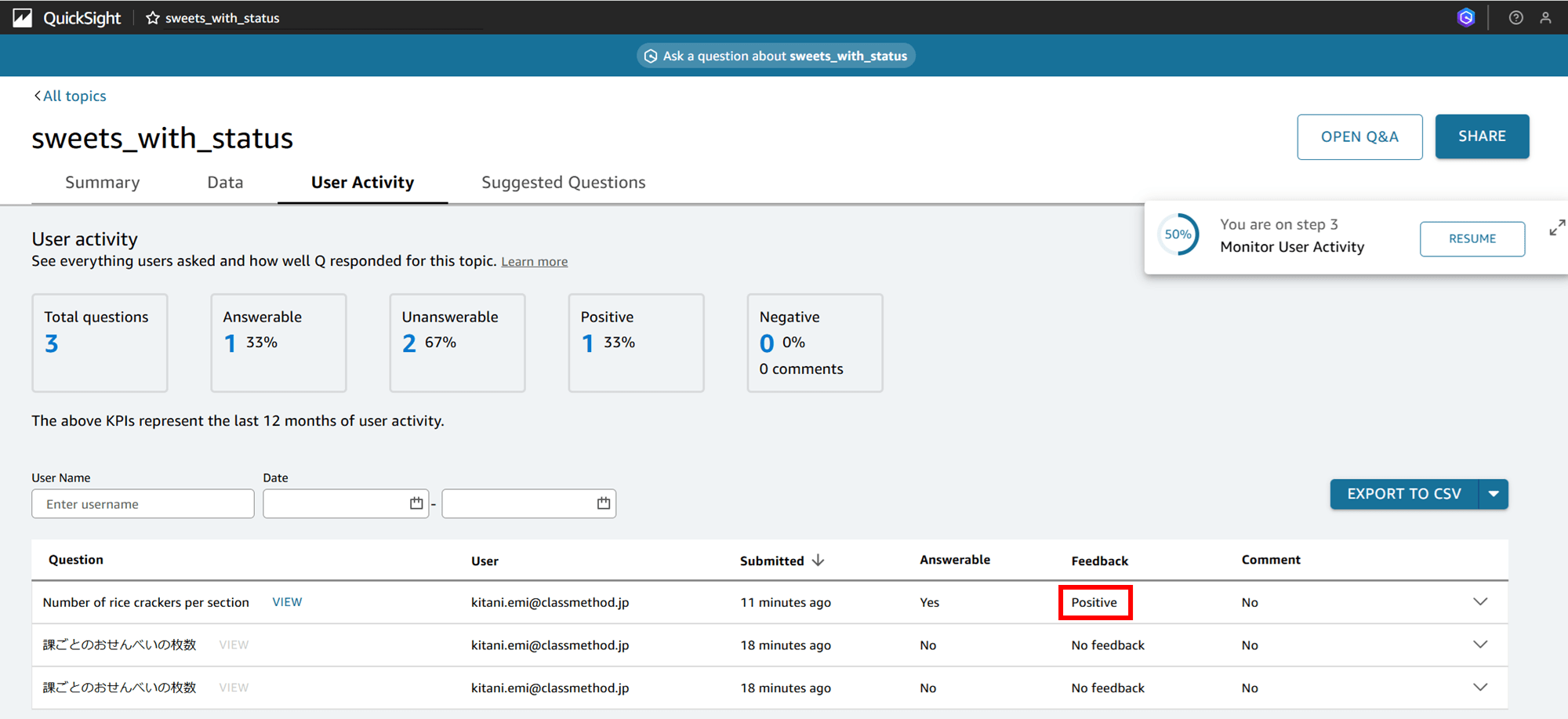Open the Q hexagon icon in top bar
Viewport: 1568px width, 719px height.
pos(1466,17)
